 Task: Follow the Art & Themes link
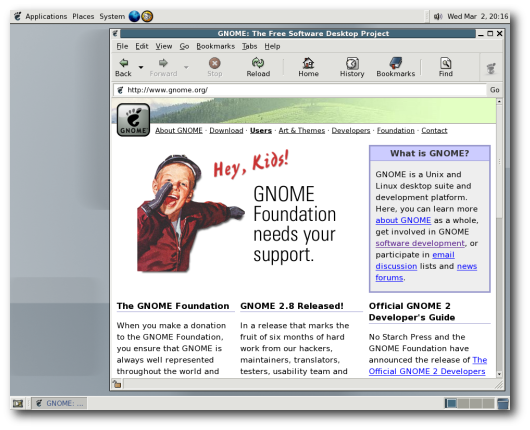point(302,130)
